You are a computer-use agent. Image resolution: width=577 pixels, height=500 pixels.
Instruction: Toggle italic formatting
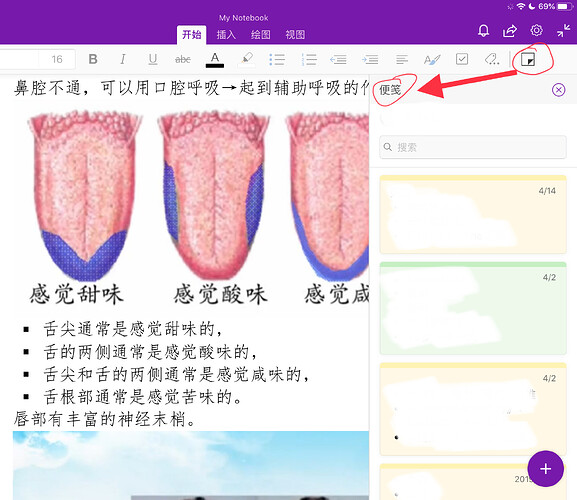coord(123,59)
